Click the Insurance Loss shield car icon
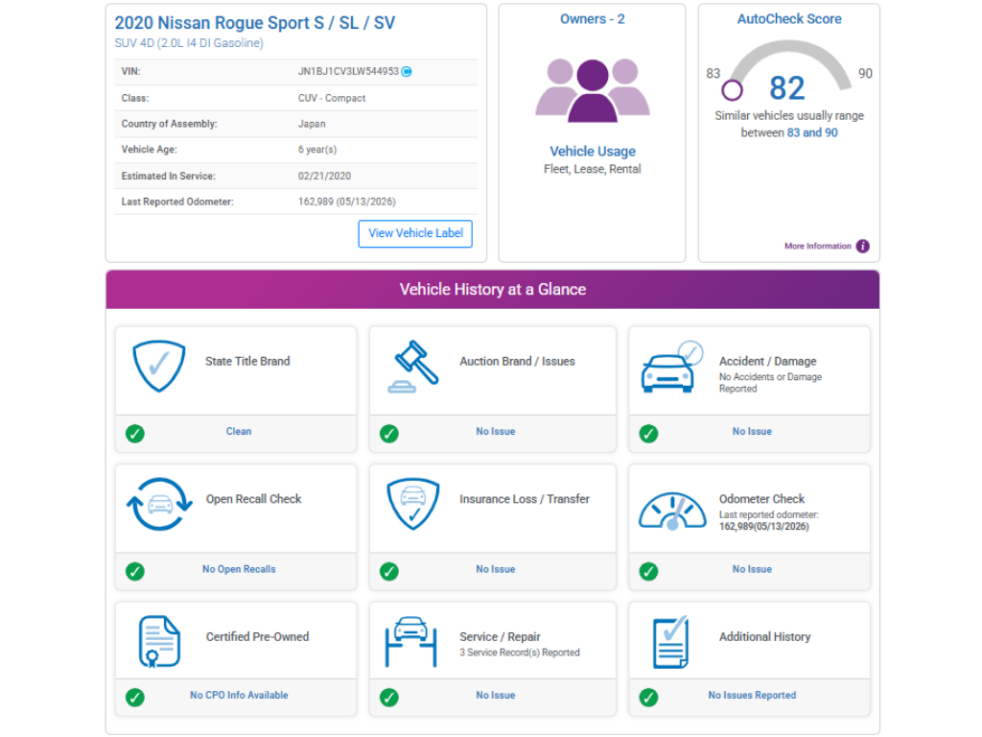This screenshot has width=982, height=737. (x=413, y=504)
